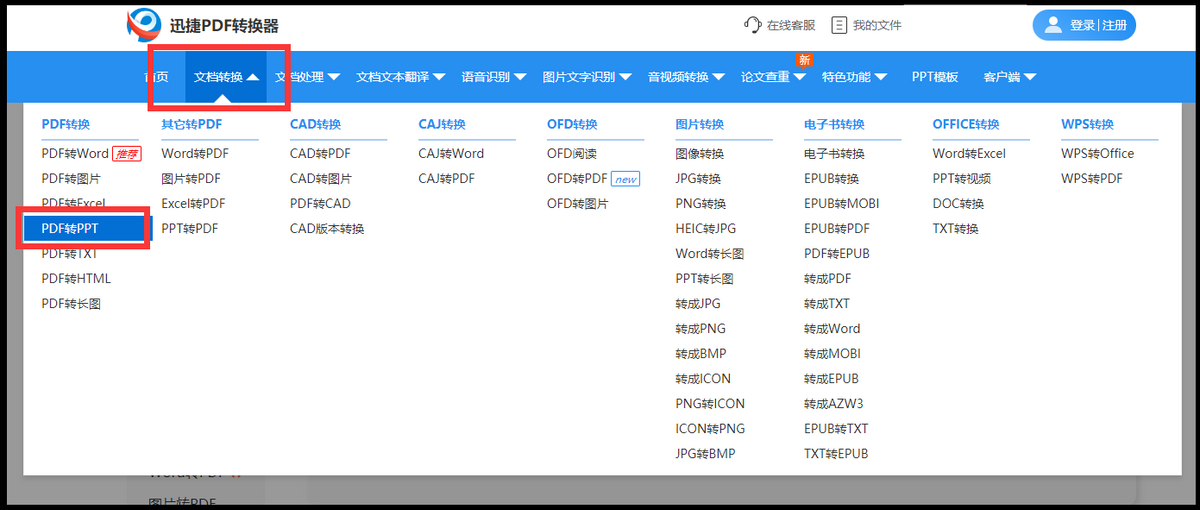The height and width of the screenshot is (510, 1200).
Task: Select HEIC转JPG
Action: pos(706,229)
